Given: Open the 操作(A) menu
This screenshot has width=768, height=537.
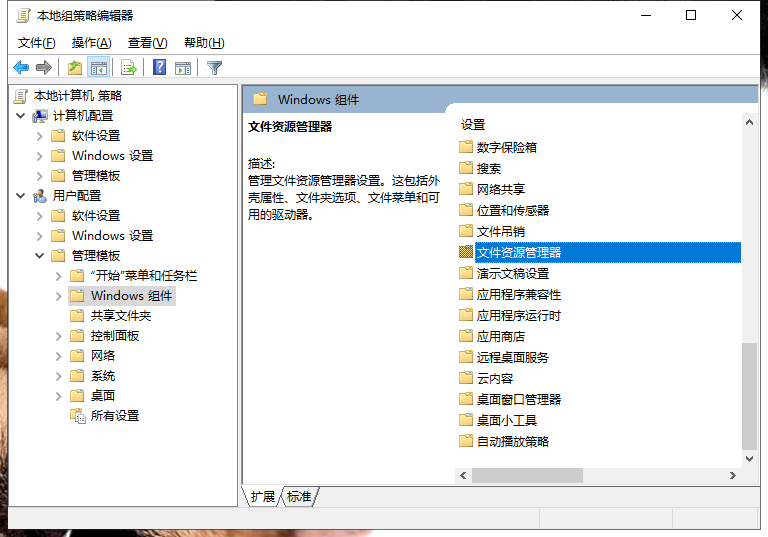Looking at the screenshot, I should [91, 43].
